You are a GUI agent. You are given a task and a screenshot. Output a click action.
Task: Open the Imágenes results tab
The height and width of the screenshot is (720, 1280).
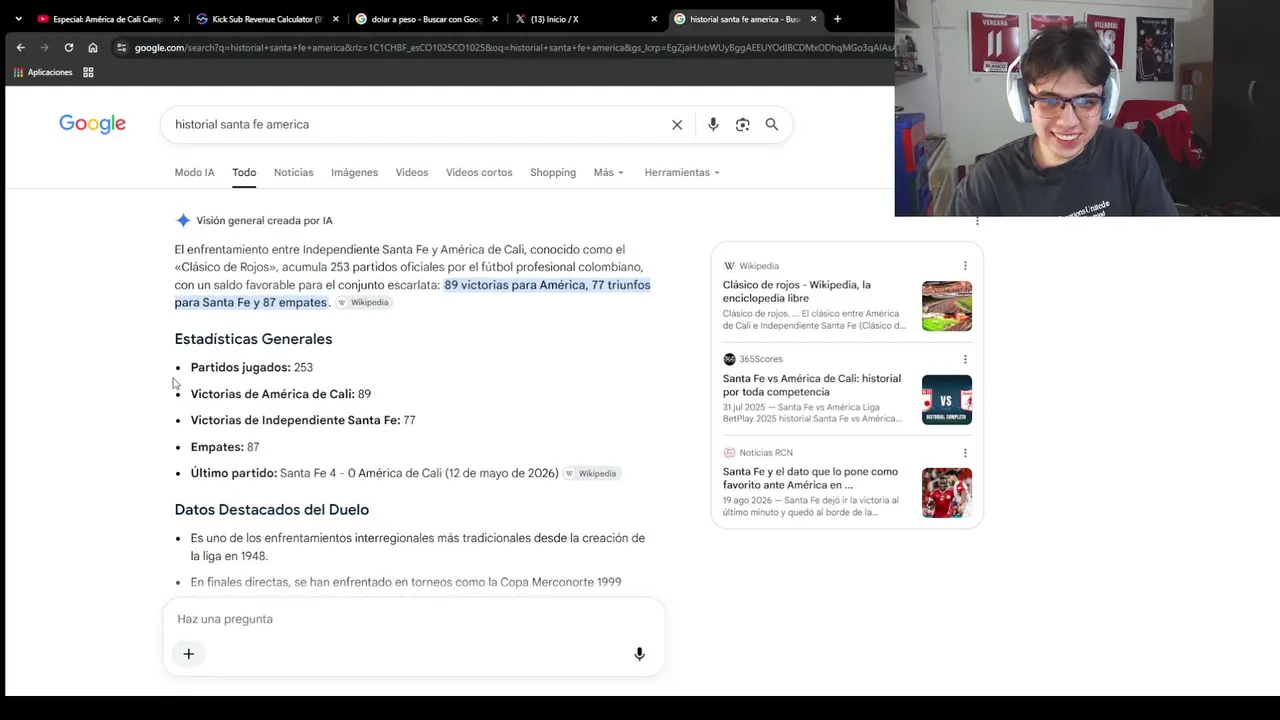(355, 172)
